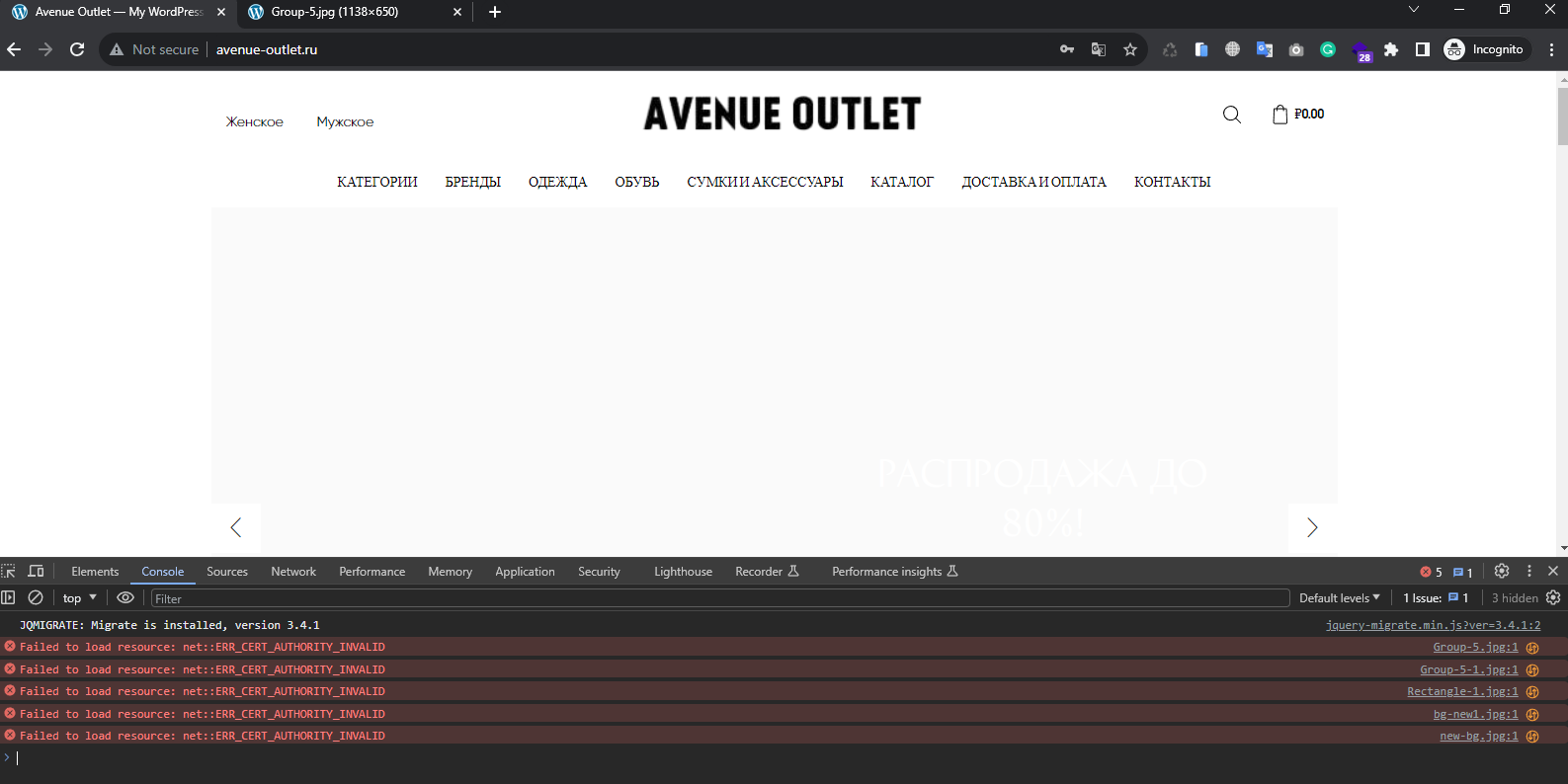Screen dimensions: 1568x784
Task: Open the КАТЕГОРИИ navigation item
Action: pyautogui.click(x=377, y=182)
